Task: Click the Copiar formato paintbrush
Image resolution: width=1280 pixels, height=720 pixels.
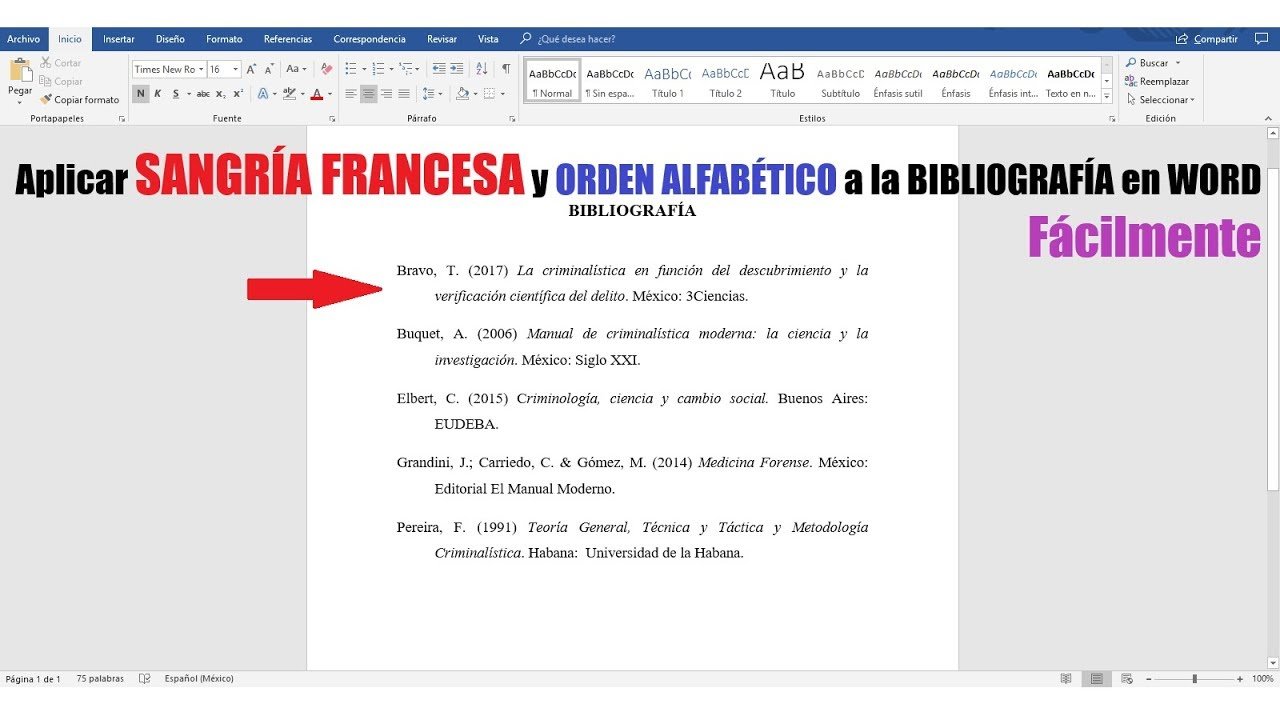Action: pos(79,100)
